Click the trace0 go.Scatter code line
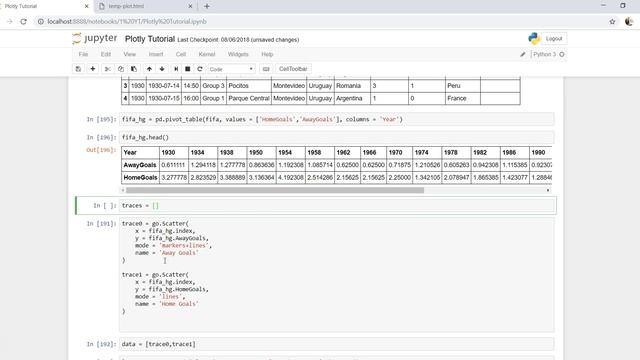This screenshot has height=360, width=640. [155, 224]
